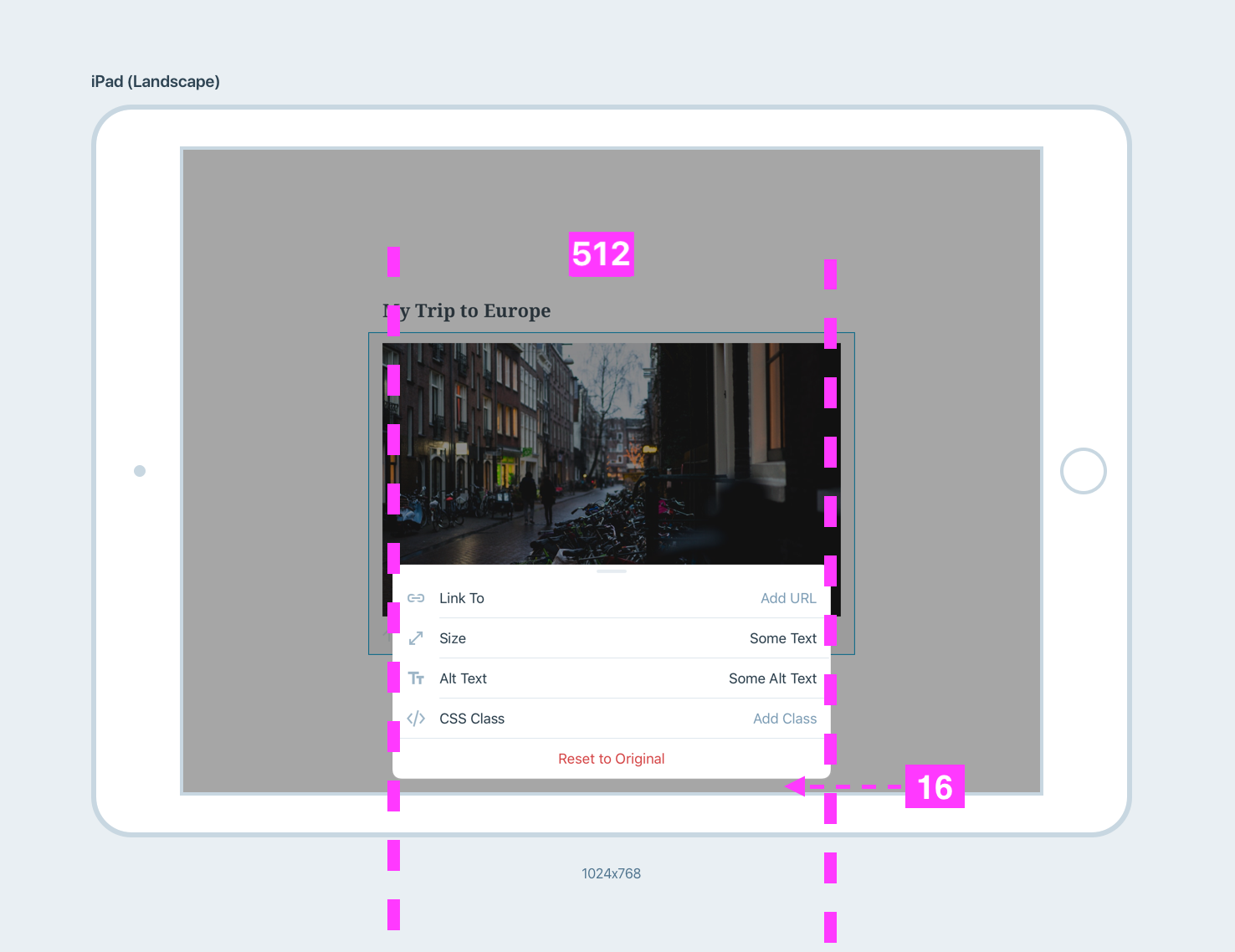Screen dimensions: 1235x952
Task: Click the Add URL placeholder link
Action: 787,598
